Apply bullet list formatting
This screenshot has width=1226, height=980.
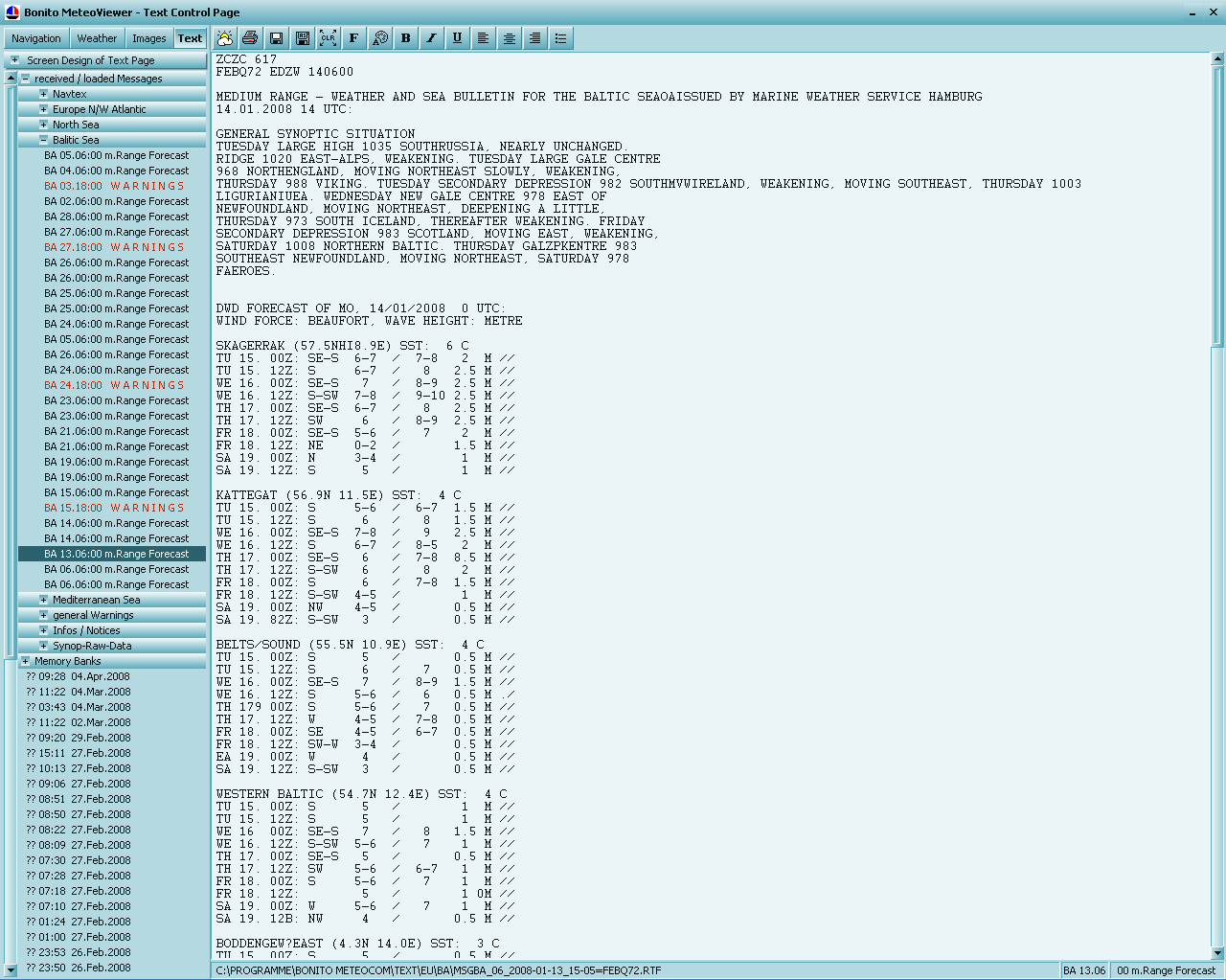(560, 38)
